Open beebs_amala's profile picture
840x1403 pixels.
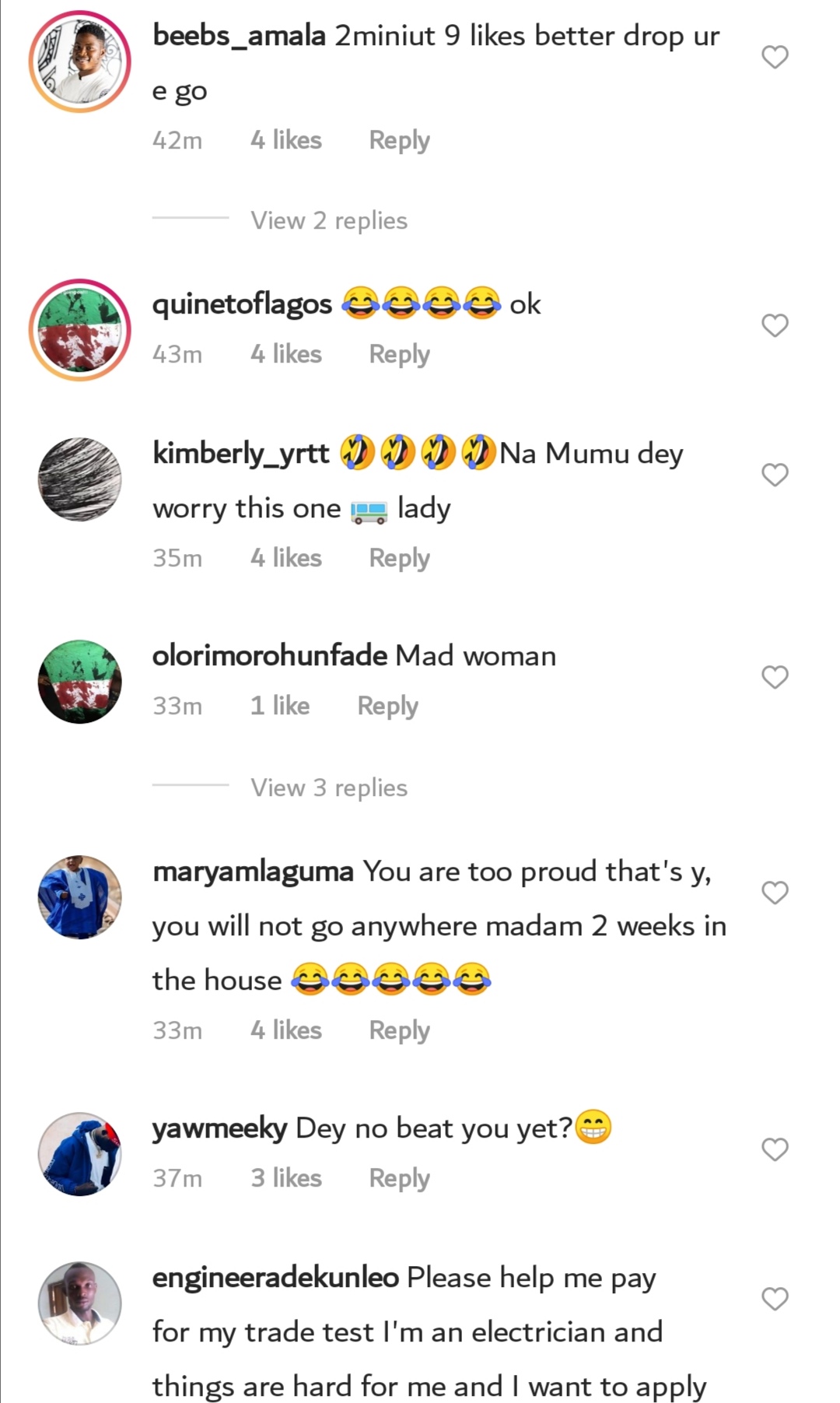[80, 61]
